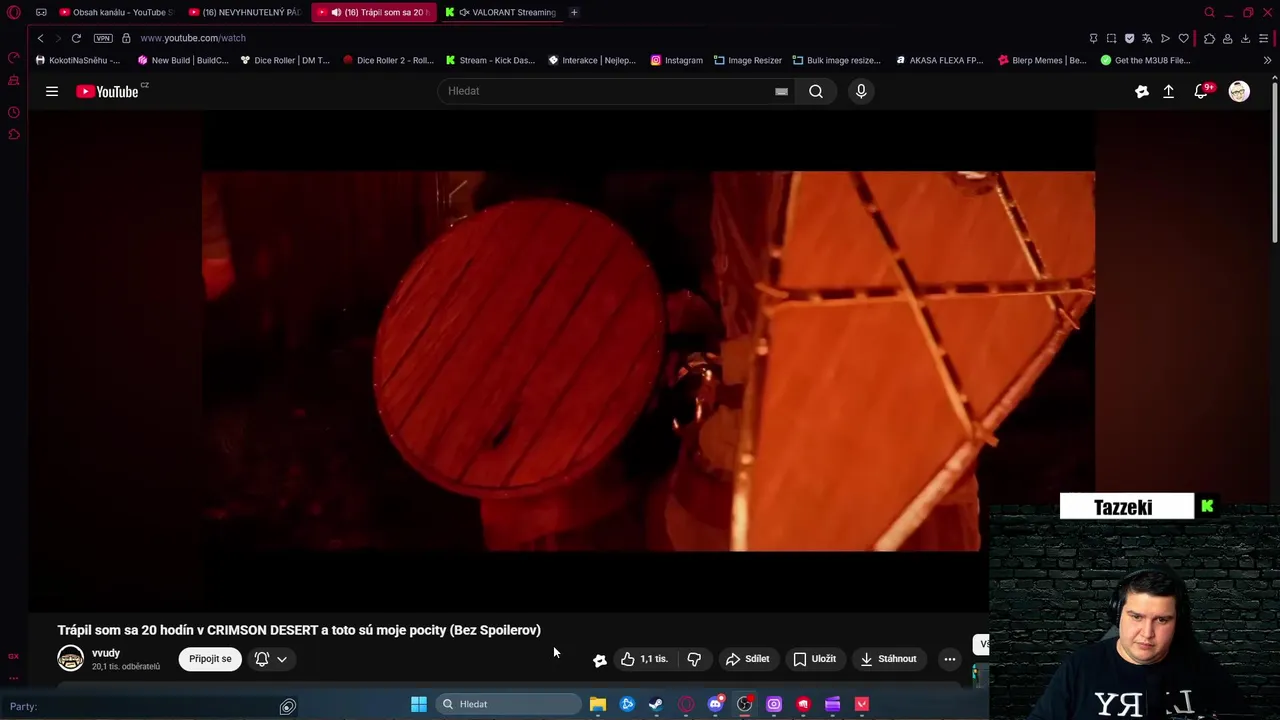Go to the YouTube home logo
The height and width of the screenshot is (720, 1280).
point(108,91)
